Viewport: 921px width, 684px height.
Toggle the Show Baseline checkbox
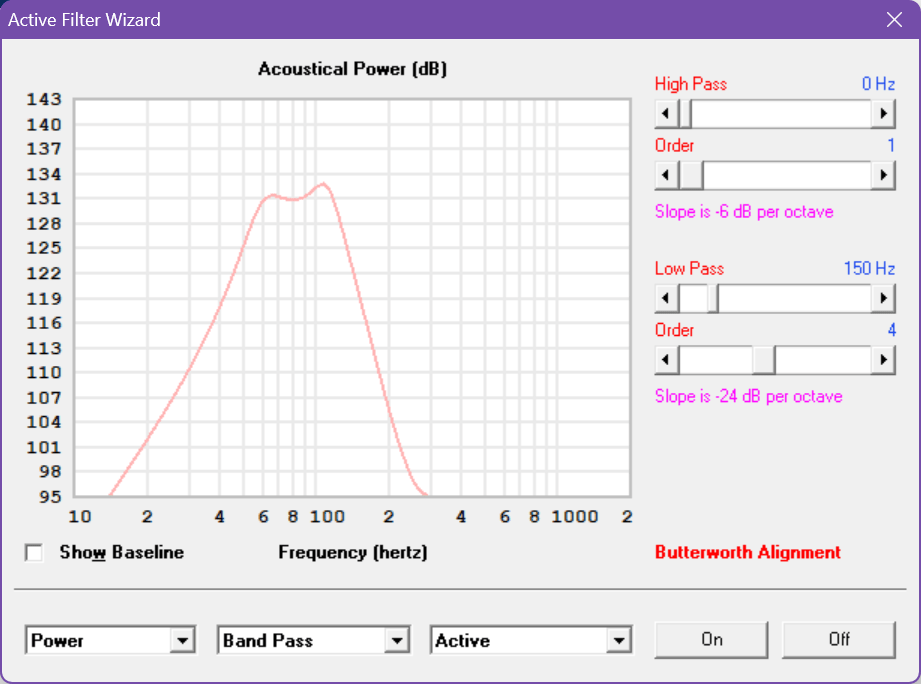34,552
